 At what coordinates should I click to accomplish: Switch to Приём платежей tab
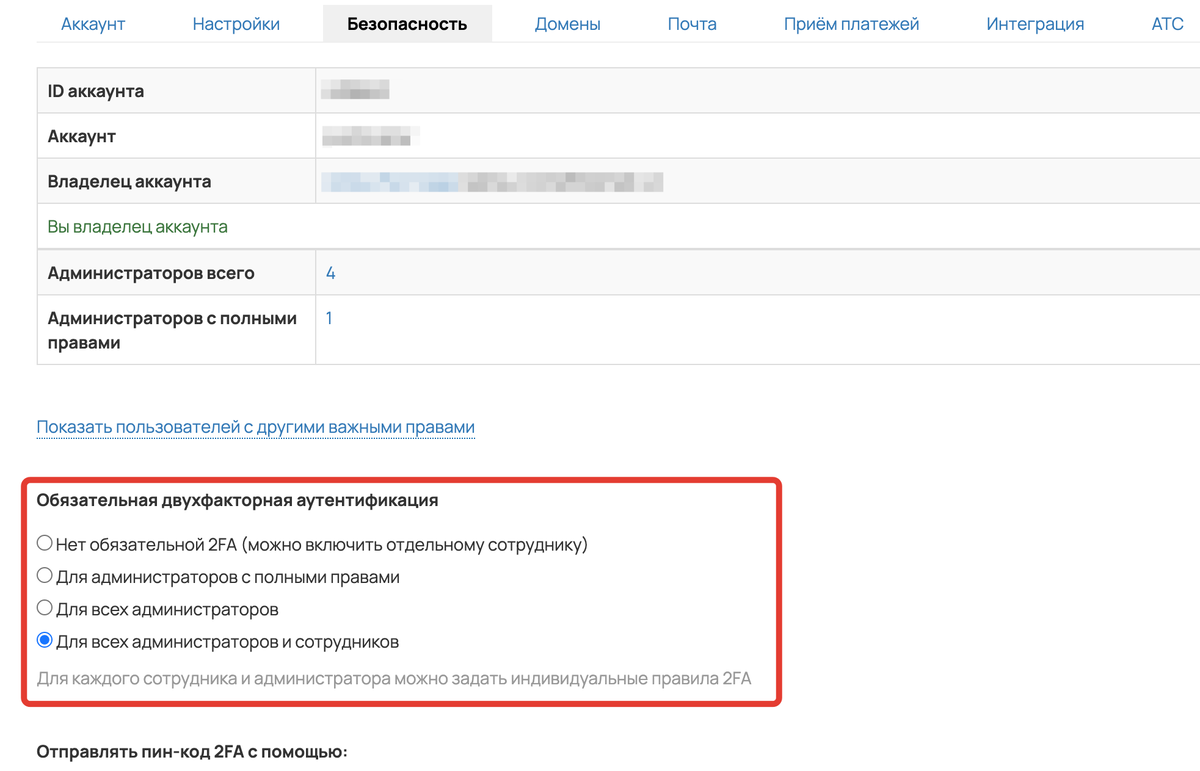pos(851,24)
